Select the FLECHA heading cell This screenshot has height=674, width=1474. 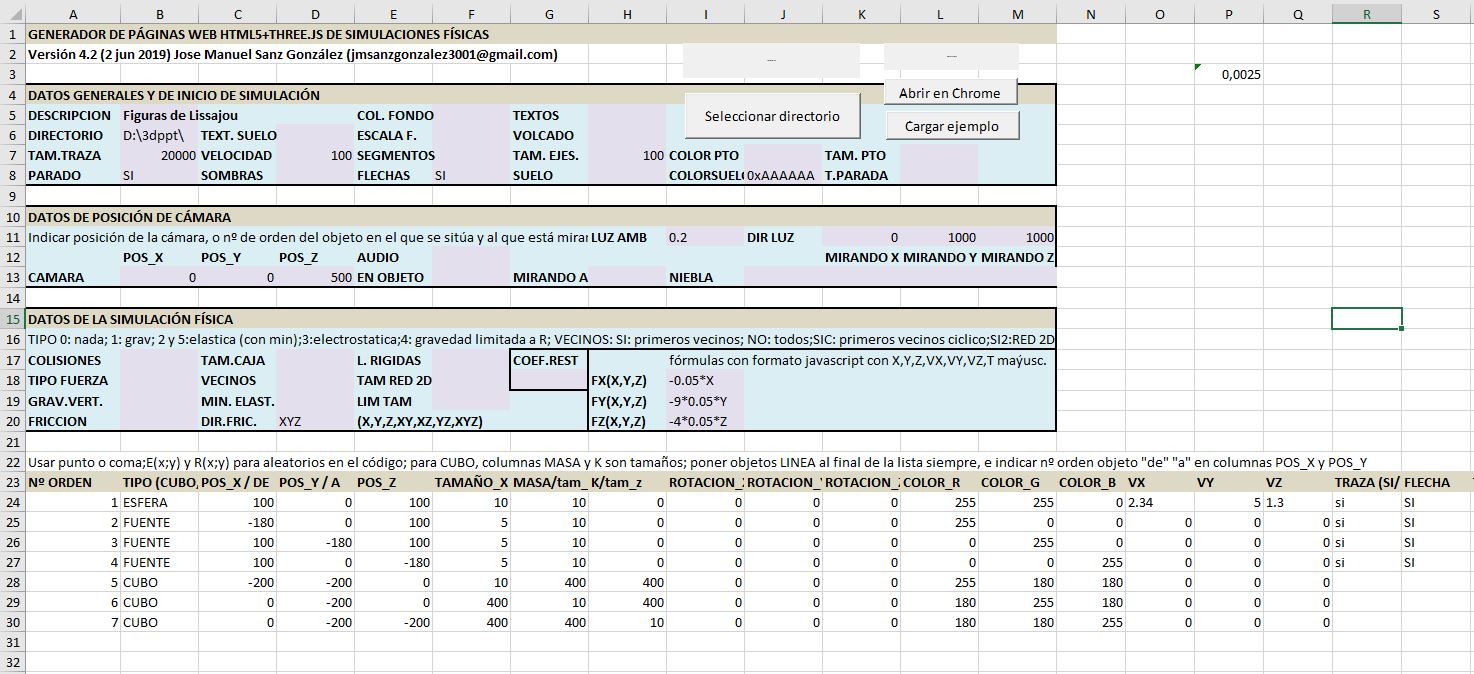(1436, 482)
